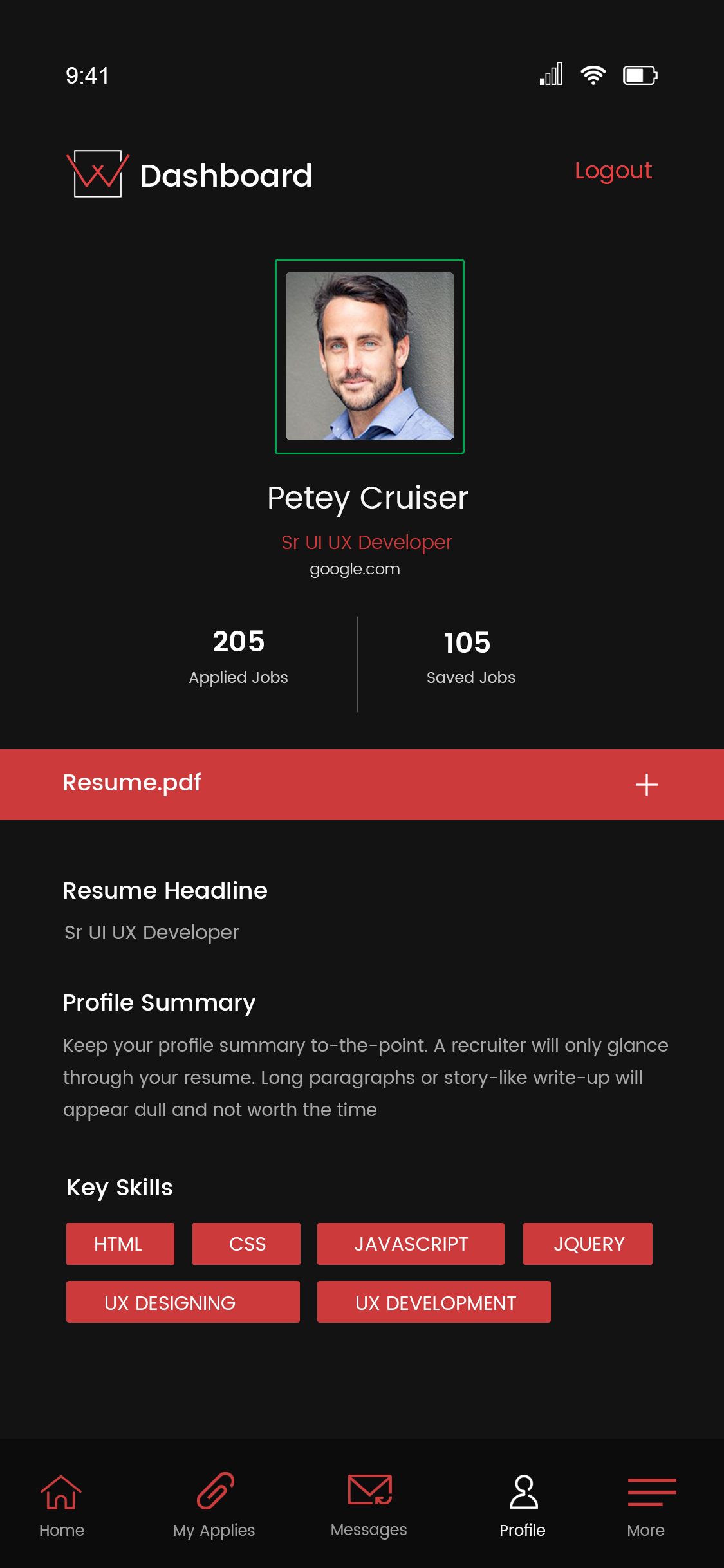Select the CSS skill tag

coord(246,1244)
